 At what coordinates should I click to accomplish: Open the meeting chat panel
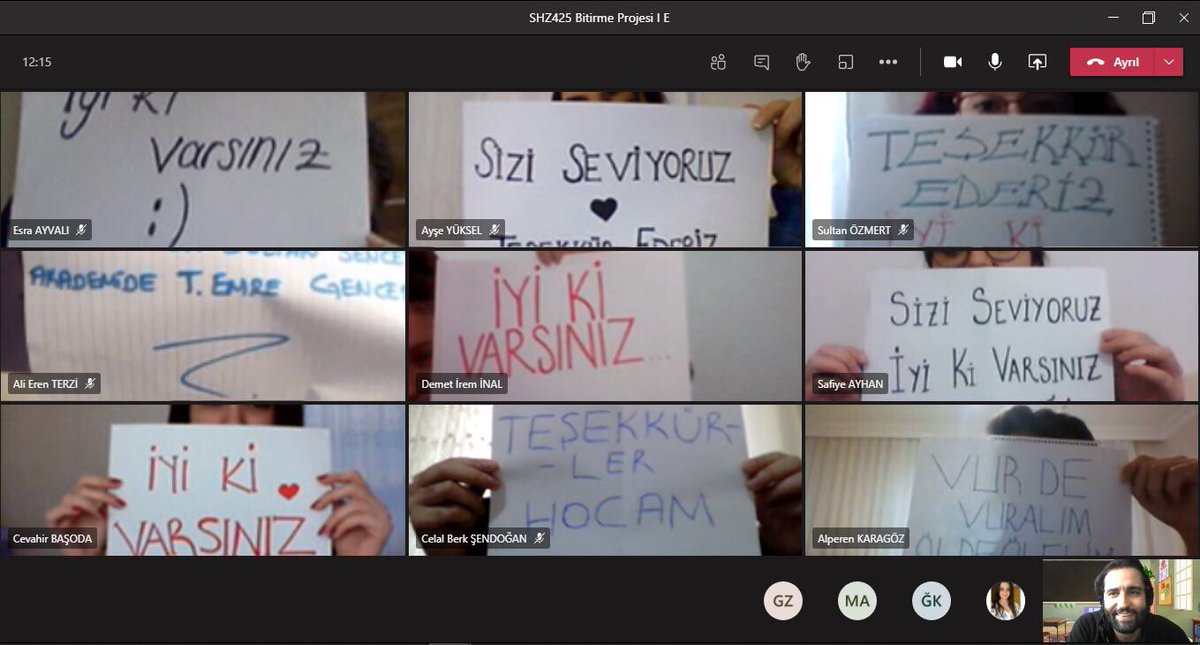[x=761, y=62]
